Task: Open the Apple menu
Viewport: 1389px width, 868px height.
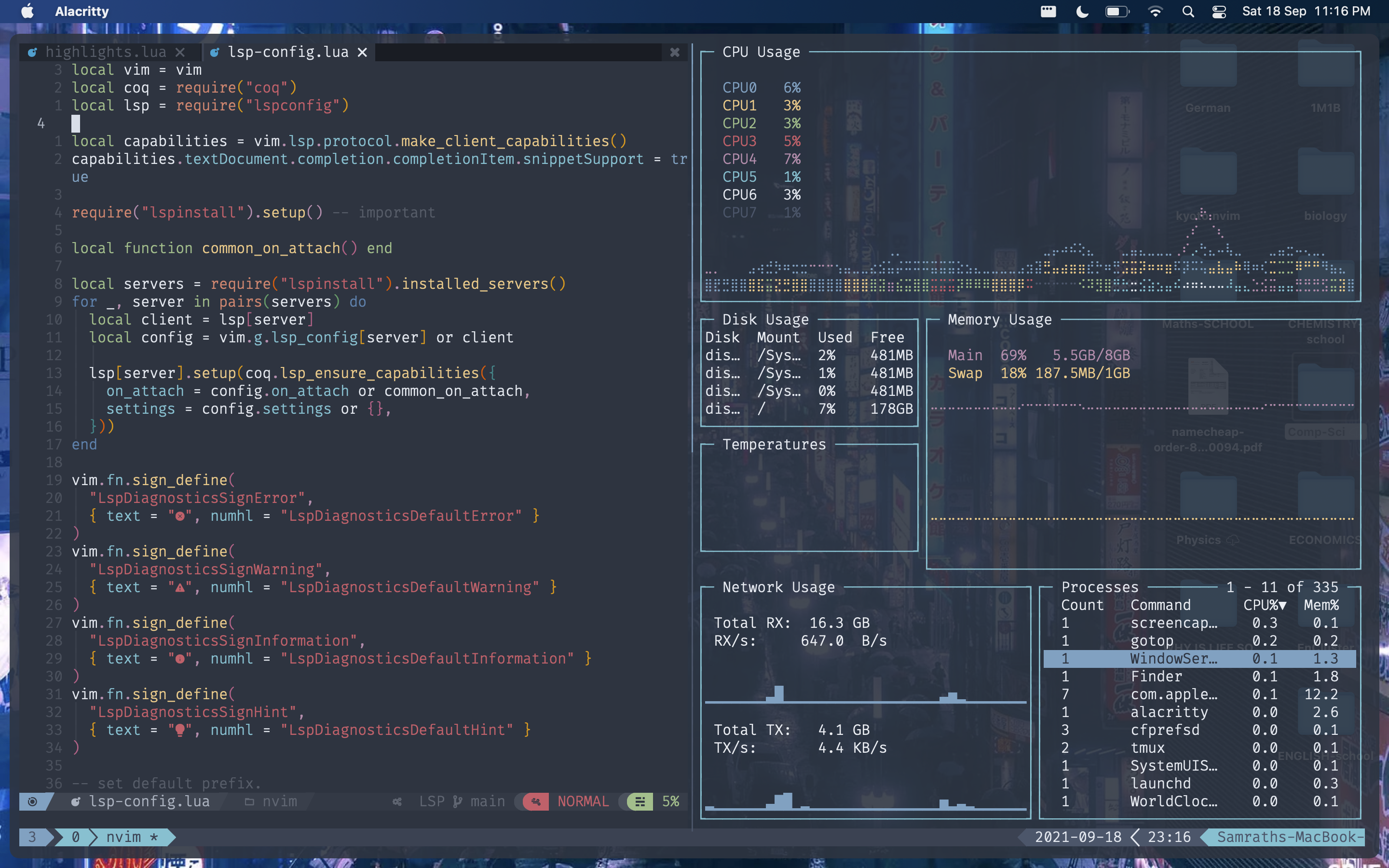Action: 27,12
